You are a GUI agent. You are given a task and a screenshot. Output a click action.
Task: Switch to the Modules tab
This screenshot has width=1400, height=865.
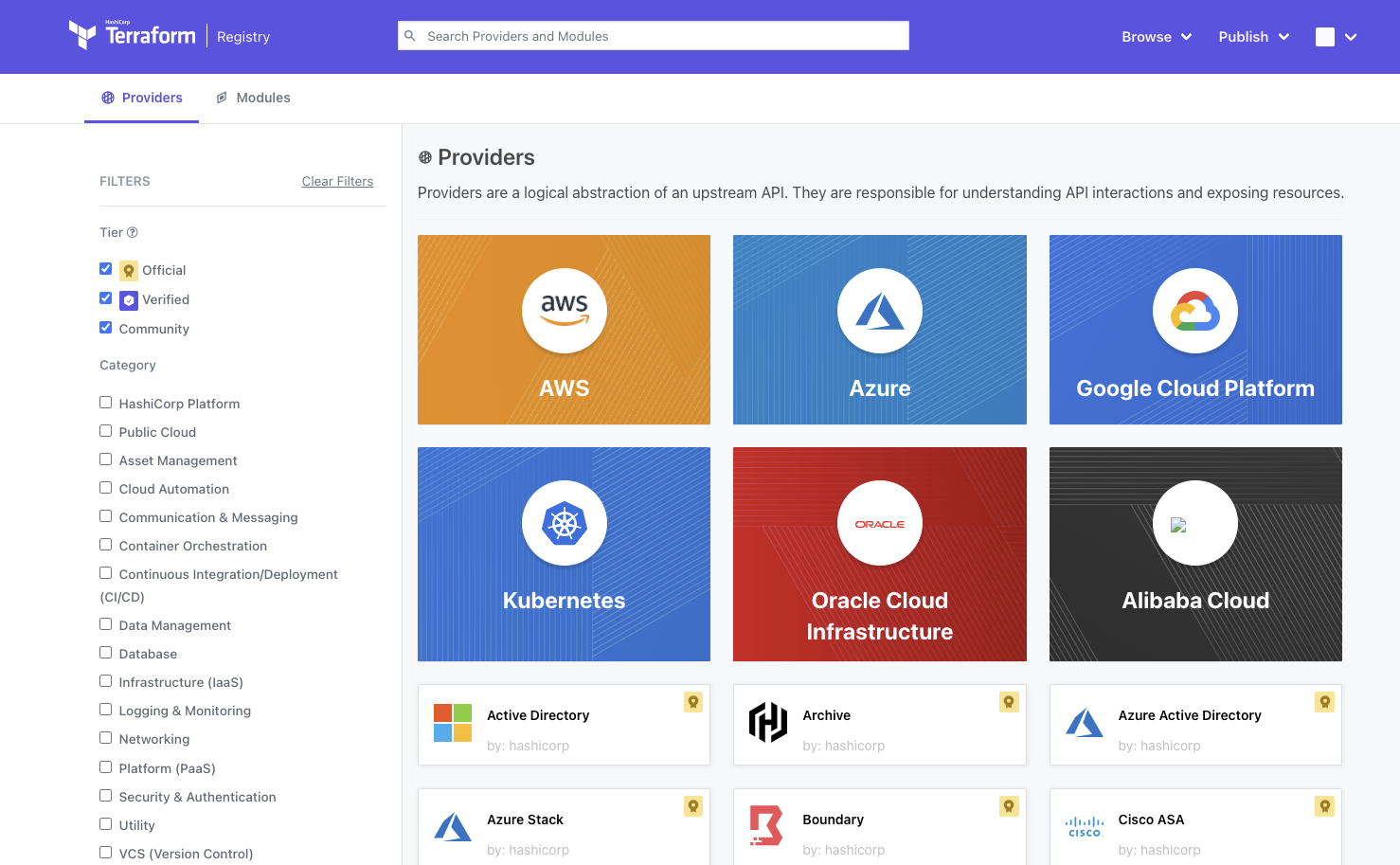pyautogui.click(x=253, y=98)
